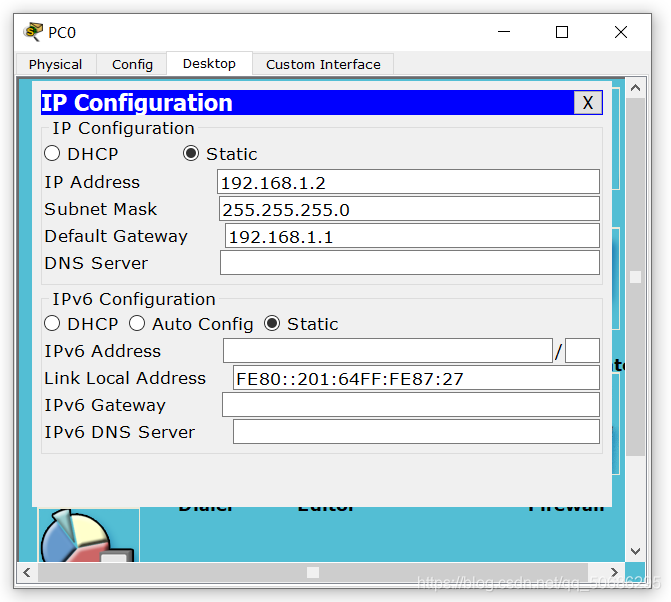The image size is (671, 602).
Task: Open the pie chart desktop application icon
Action: point(89,535)
